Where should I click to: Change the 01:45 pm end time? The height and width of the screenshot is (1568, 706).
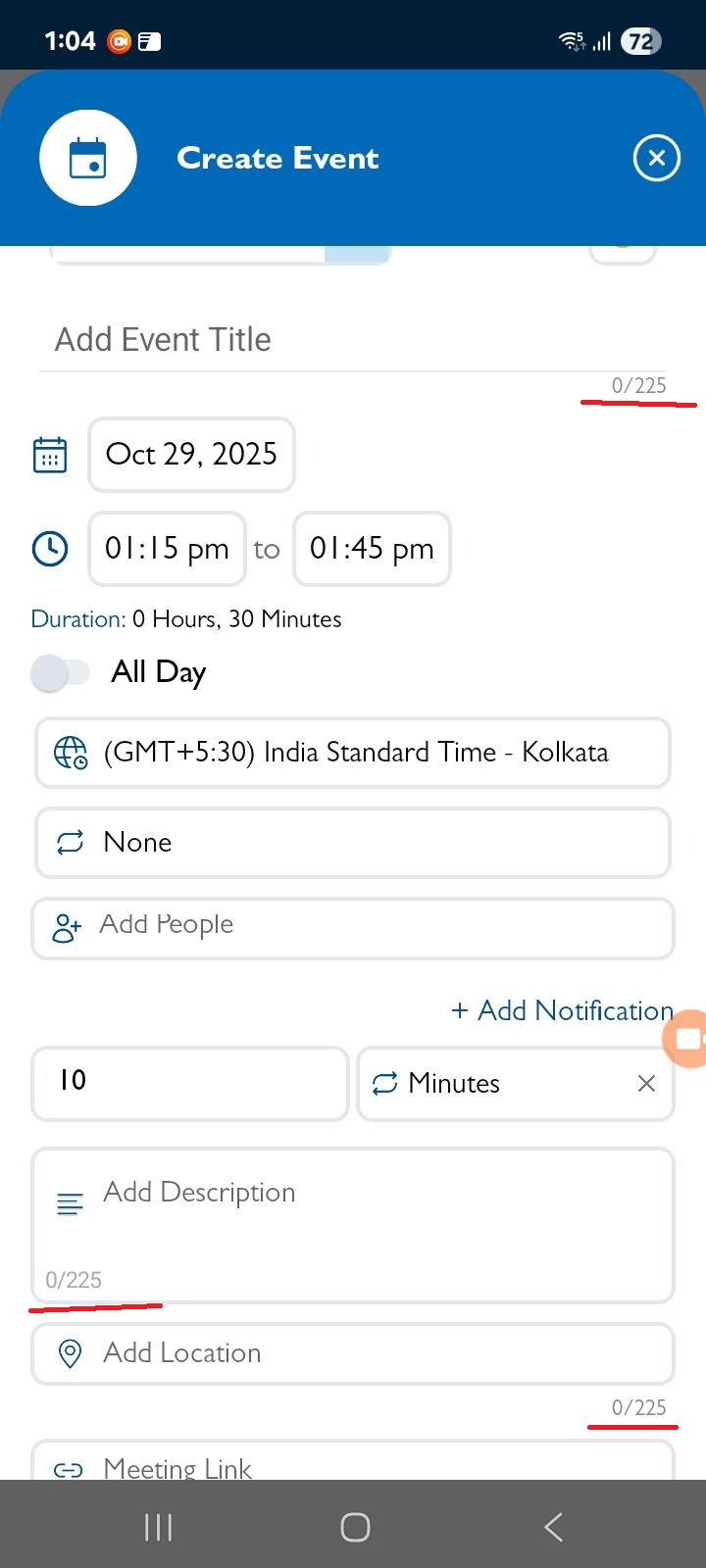tap(372, 549)
